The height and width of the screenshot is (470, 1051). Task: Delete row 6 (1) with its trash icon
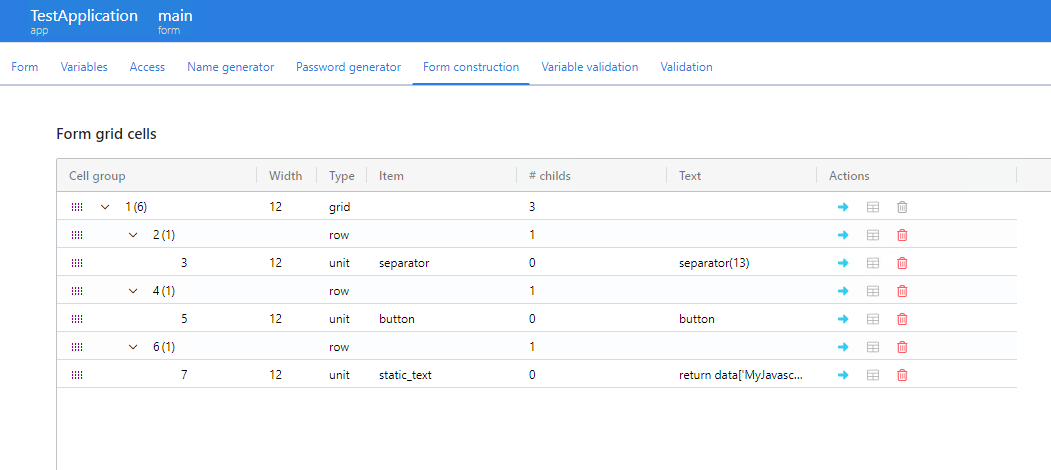tap(902, 347)
